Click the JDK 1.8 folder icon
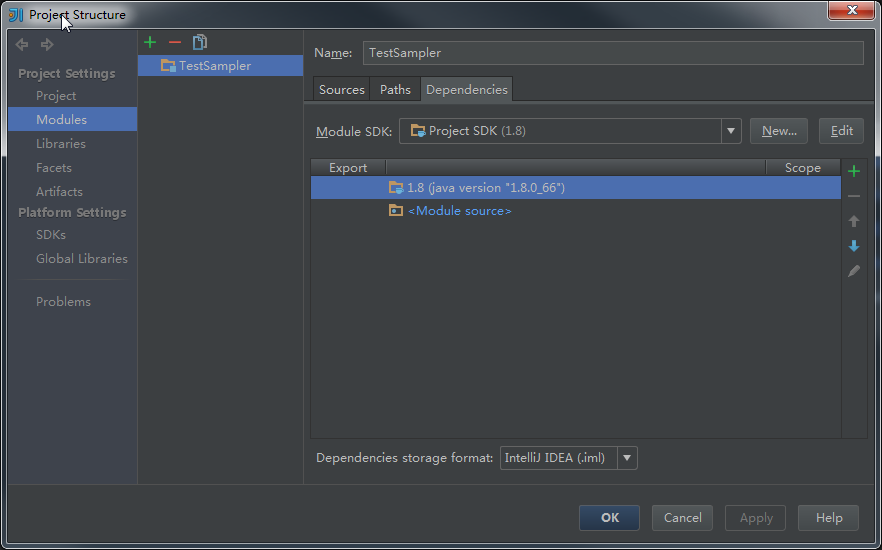This screenshot has height=550, width=882. [396, 188]
